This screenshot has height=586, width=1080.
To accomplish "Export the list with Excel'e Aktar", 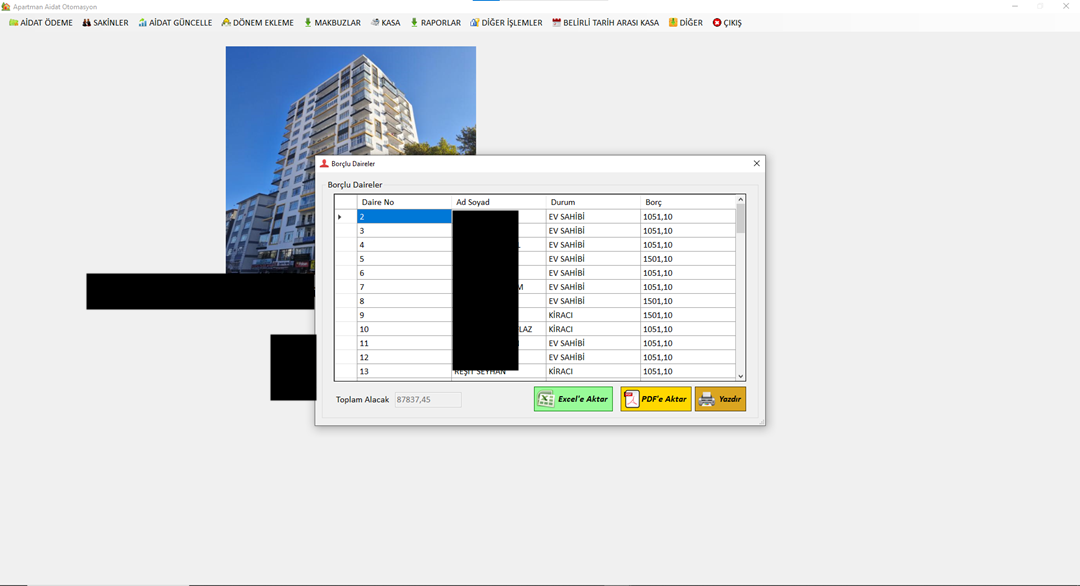I will coord(573,399).
